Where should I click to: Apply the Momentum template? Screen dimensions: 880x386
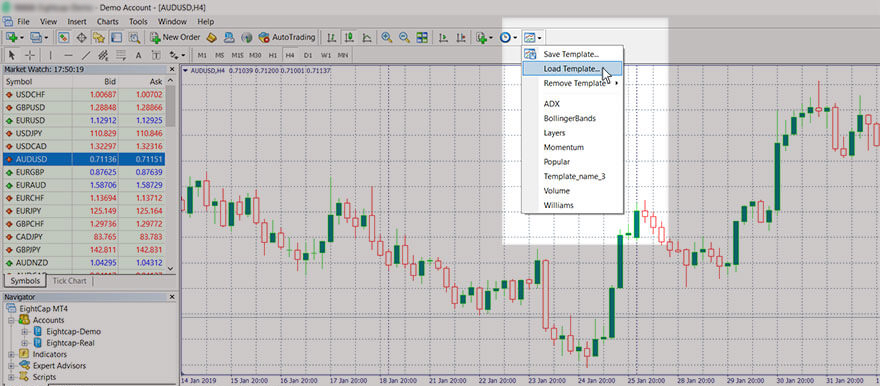[572, 147]
